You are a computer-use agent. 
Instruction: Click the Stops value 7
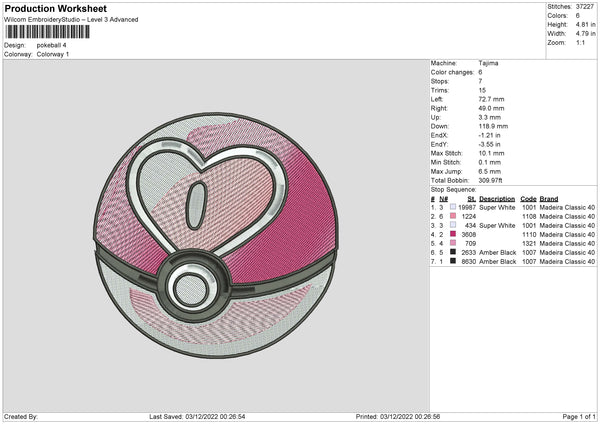tap(480, 81)
